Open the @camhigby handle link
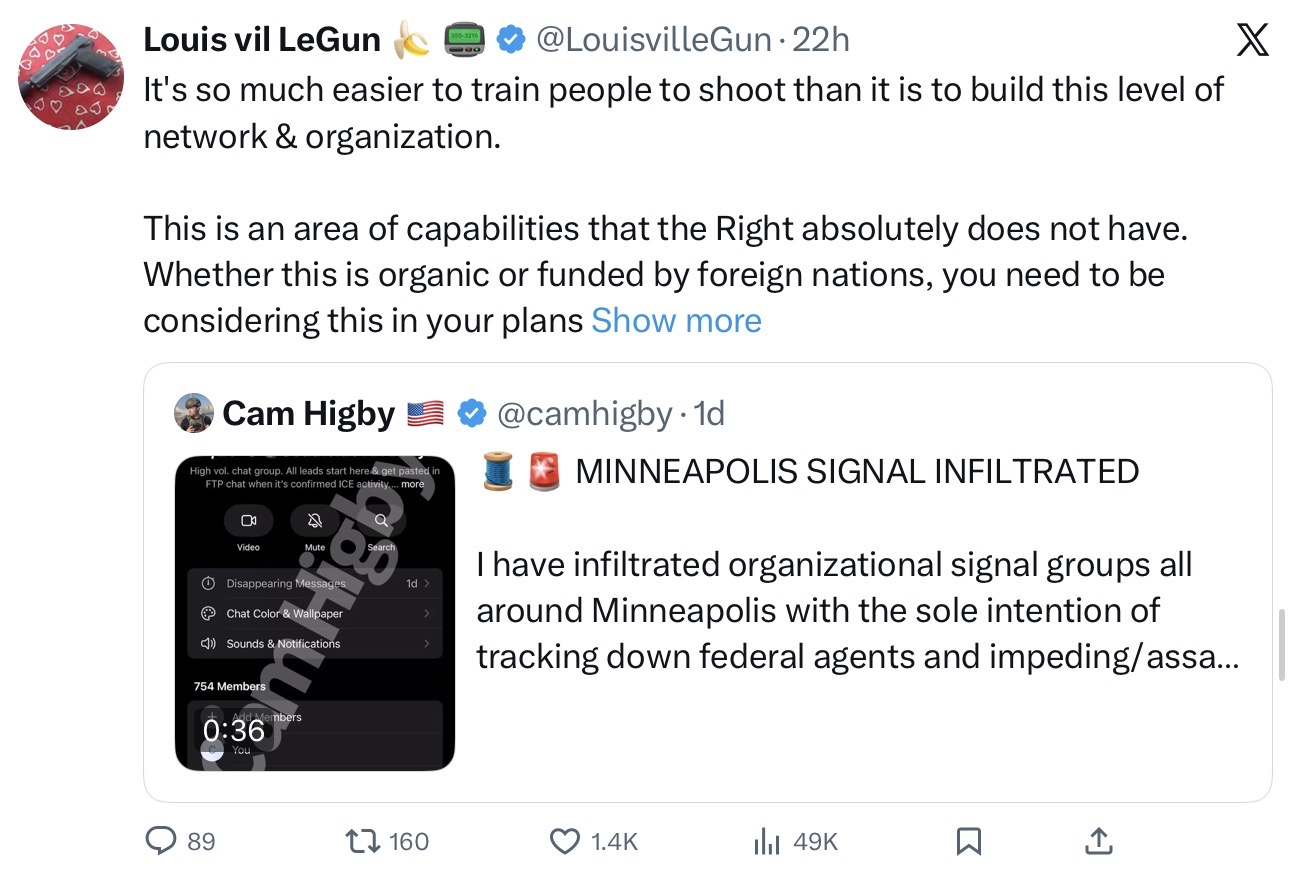Viewport: 1291px width, 886px height. [583, 413]
